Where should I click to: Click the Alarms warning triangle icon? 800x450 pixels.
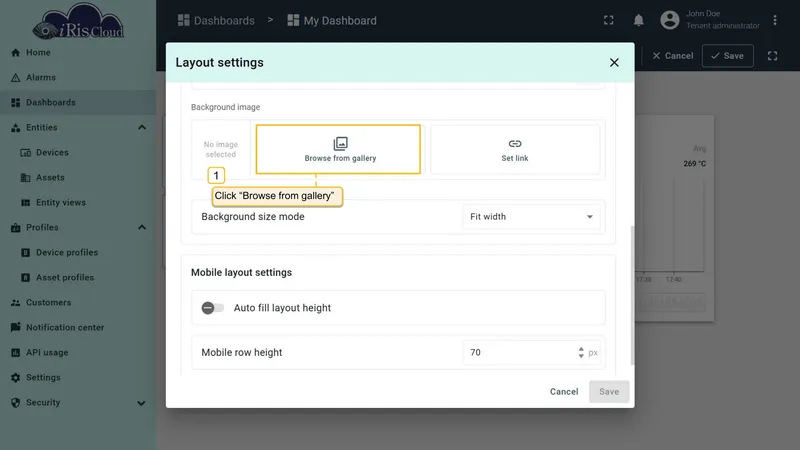pyautogui.click(x=16, y=78)
